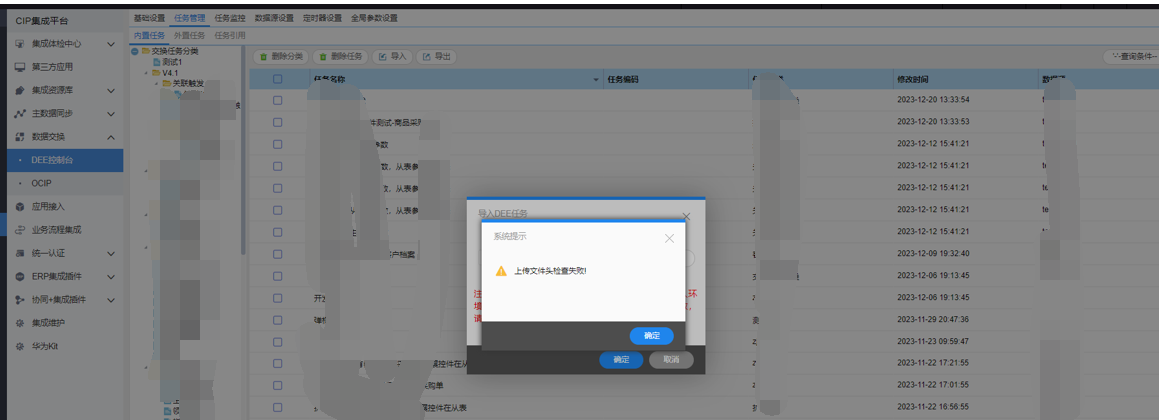Check the first task row checkbox

277,100
